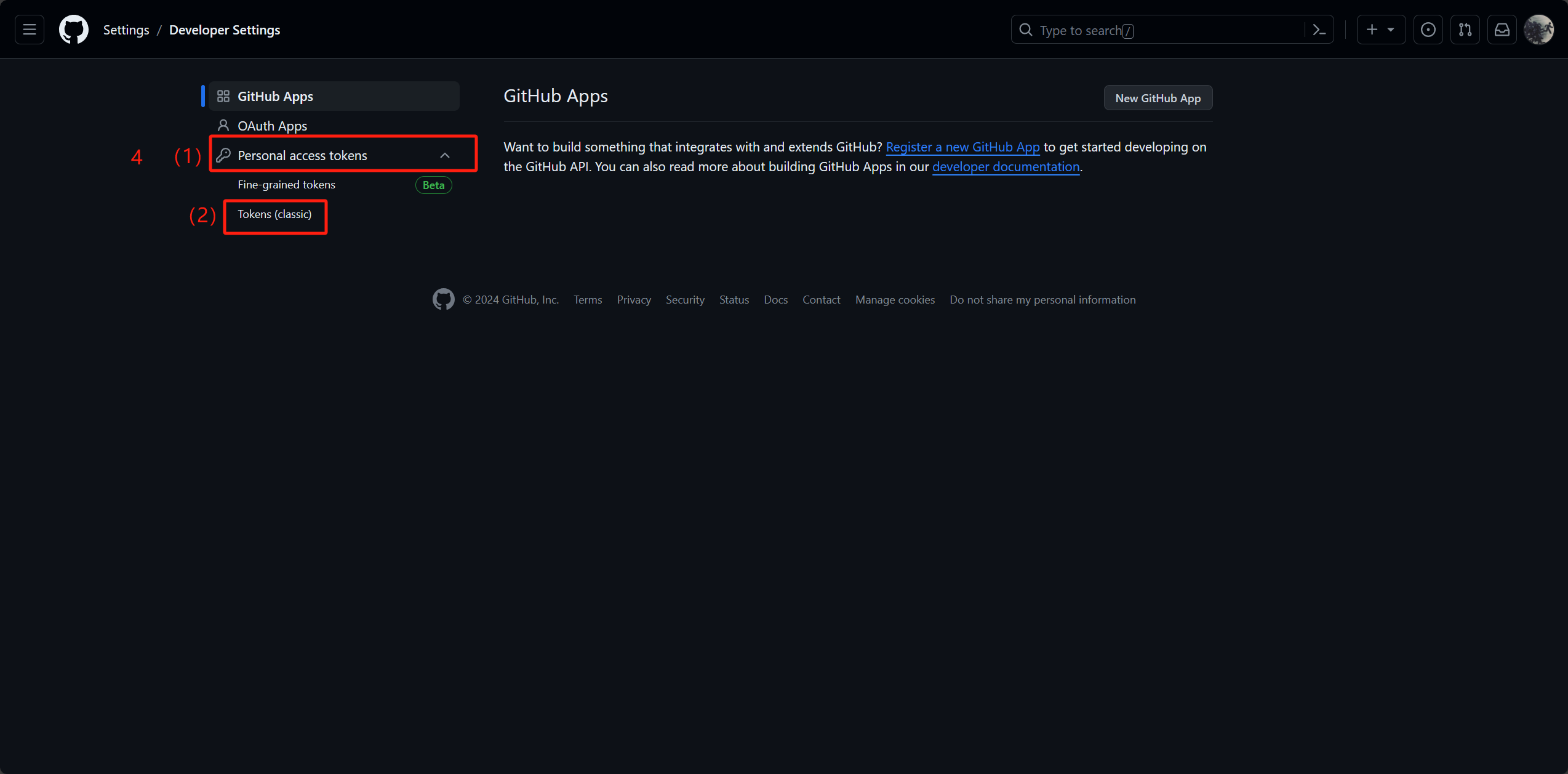Open the hamburger navigation menu

tap(30, 30)
